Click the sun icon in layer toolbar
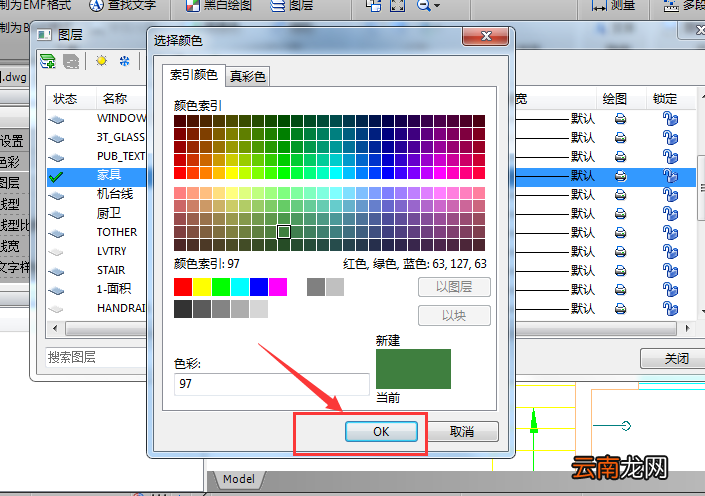The image size is (705, 496). pos(102,61)
